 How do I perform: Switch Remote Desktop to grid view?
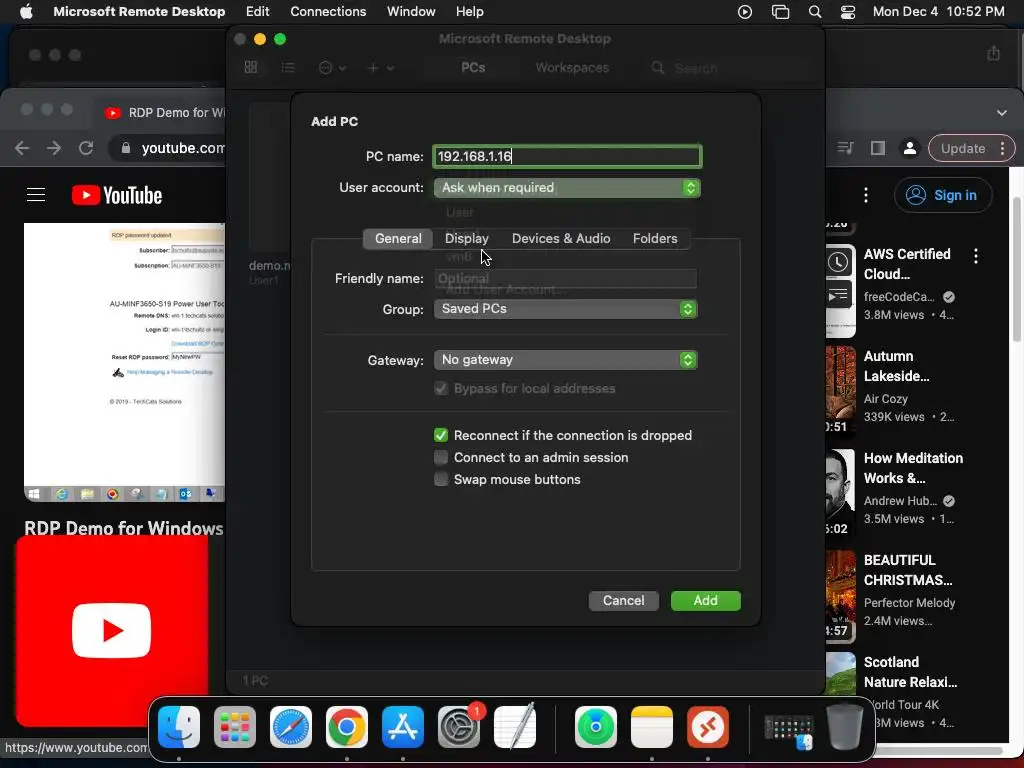(x=251, y=67)
